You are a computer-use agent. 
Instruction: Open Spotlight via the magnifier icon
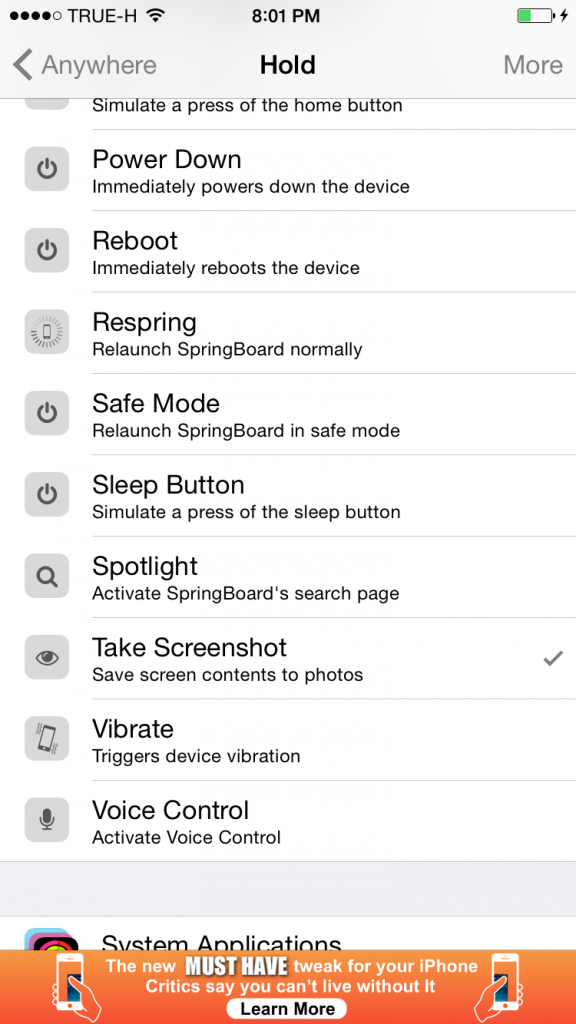pyautogui.click(x=46, y=576)
